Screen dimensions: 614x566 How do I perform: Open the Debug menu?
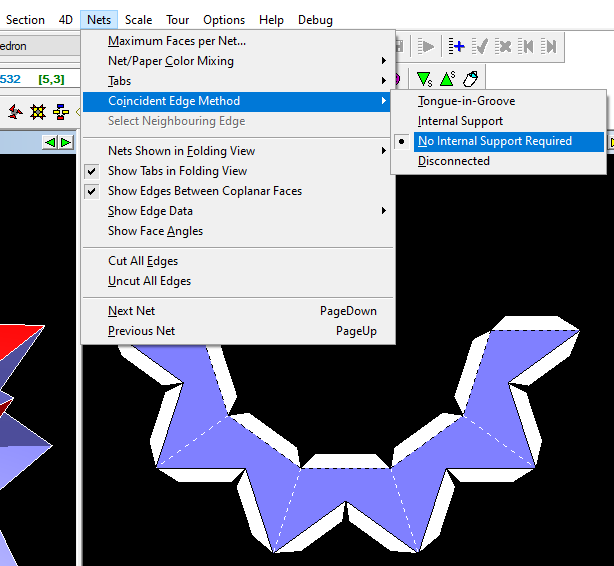[315, 20]
